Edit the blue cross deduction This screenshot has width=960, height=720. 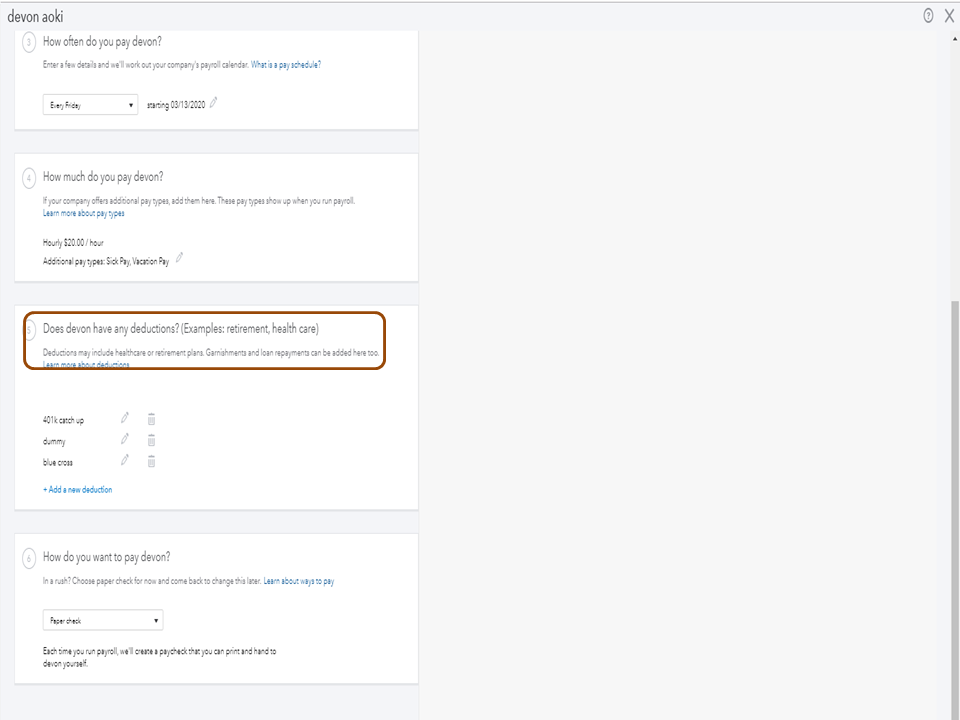(125, 460)
